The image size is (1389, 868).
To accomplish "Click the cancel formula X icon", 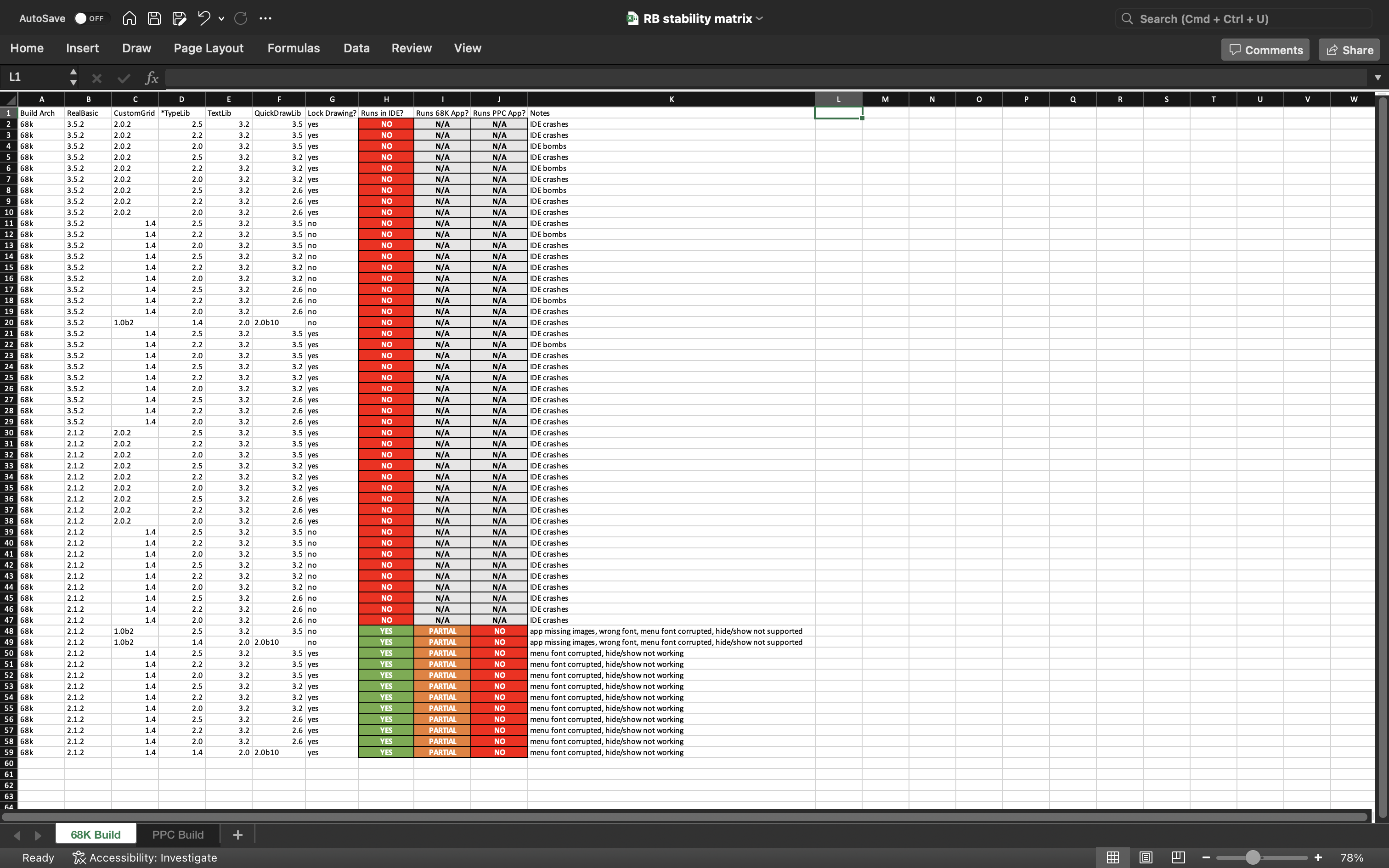I will [96, 78].
